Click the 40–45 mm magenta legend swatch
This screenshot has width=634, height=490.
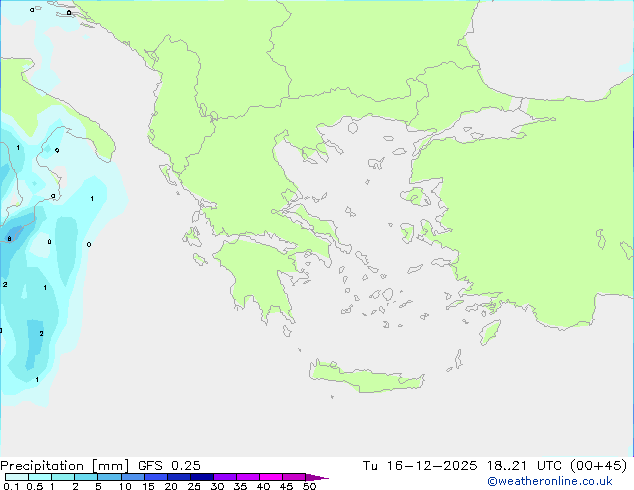(271, 477)
